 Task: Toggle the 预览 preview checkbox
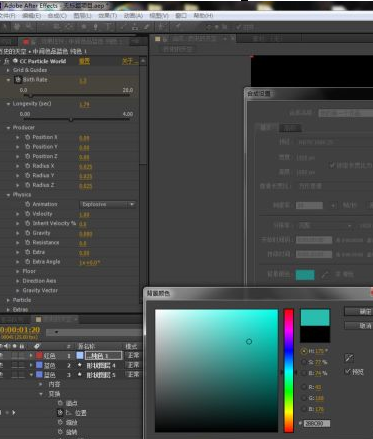click(348, 371)
